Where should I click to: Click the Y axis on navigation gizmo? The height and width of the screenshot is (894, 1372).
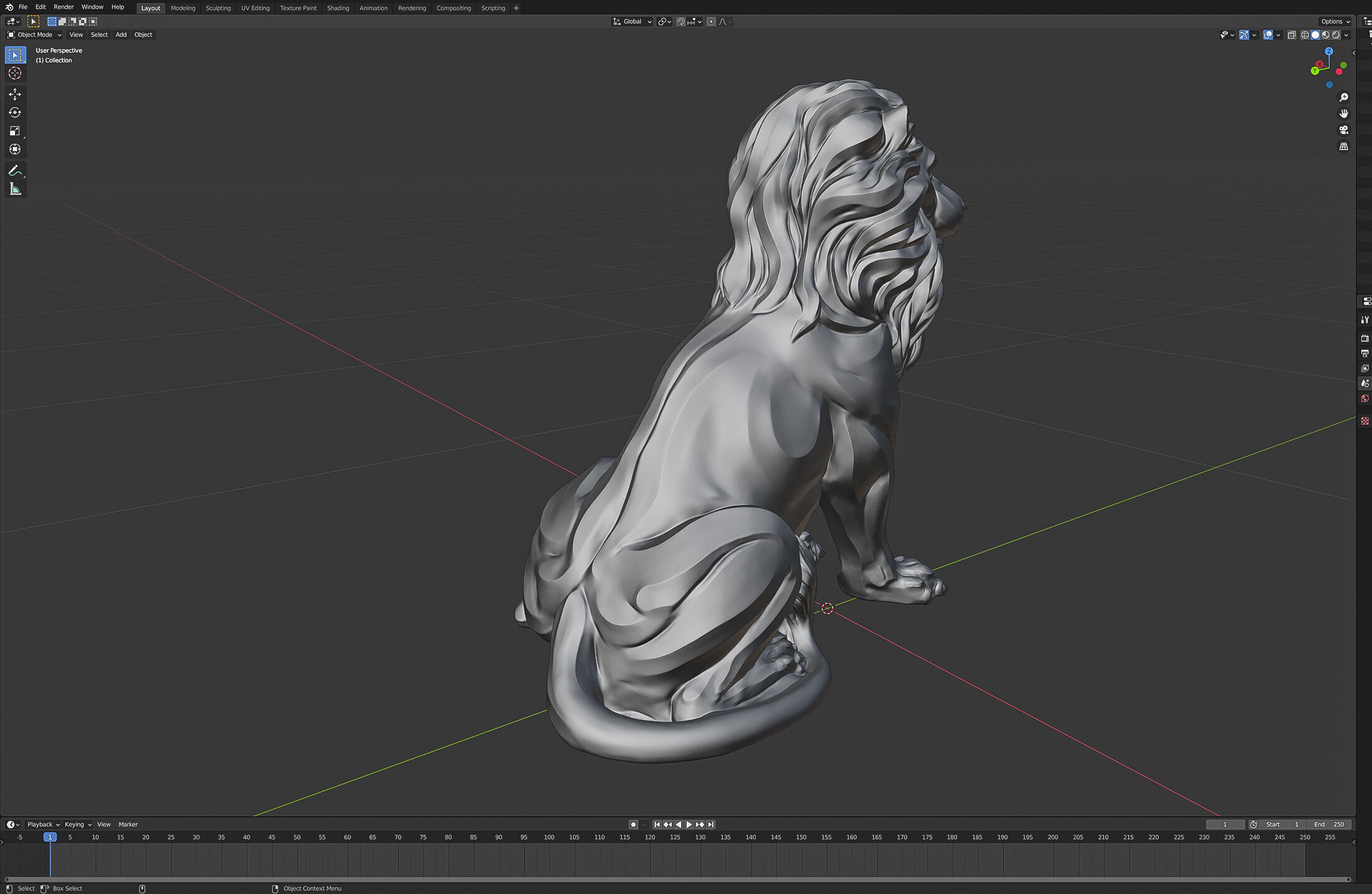[x=1315, y=70]
